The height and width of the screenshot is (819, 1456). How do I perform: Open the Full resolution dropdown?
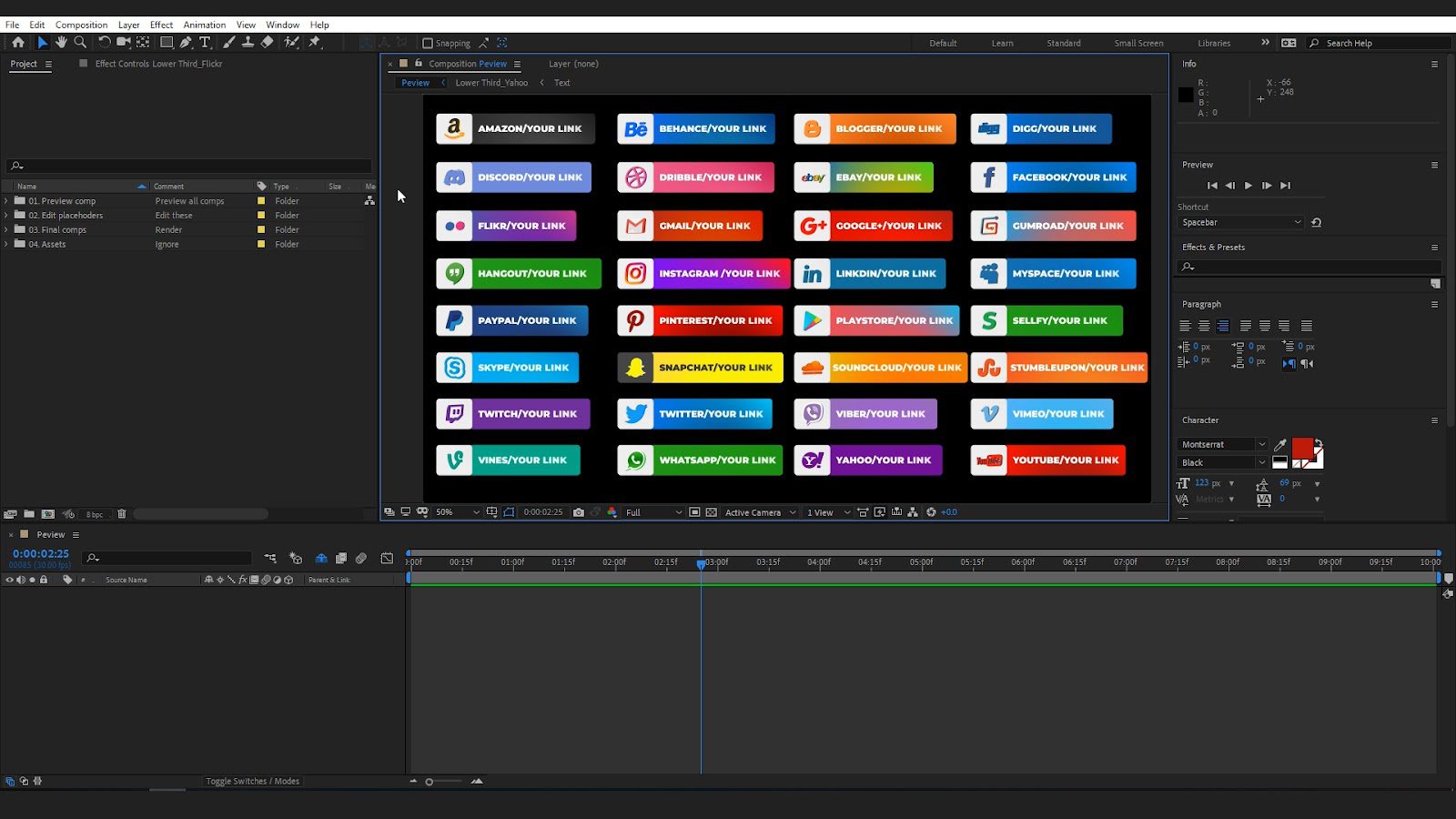coord(653,512)
